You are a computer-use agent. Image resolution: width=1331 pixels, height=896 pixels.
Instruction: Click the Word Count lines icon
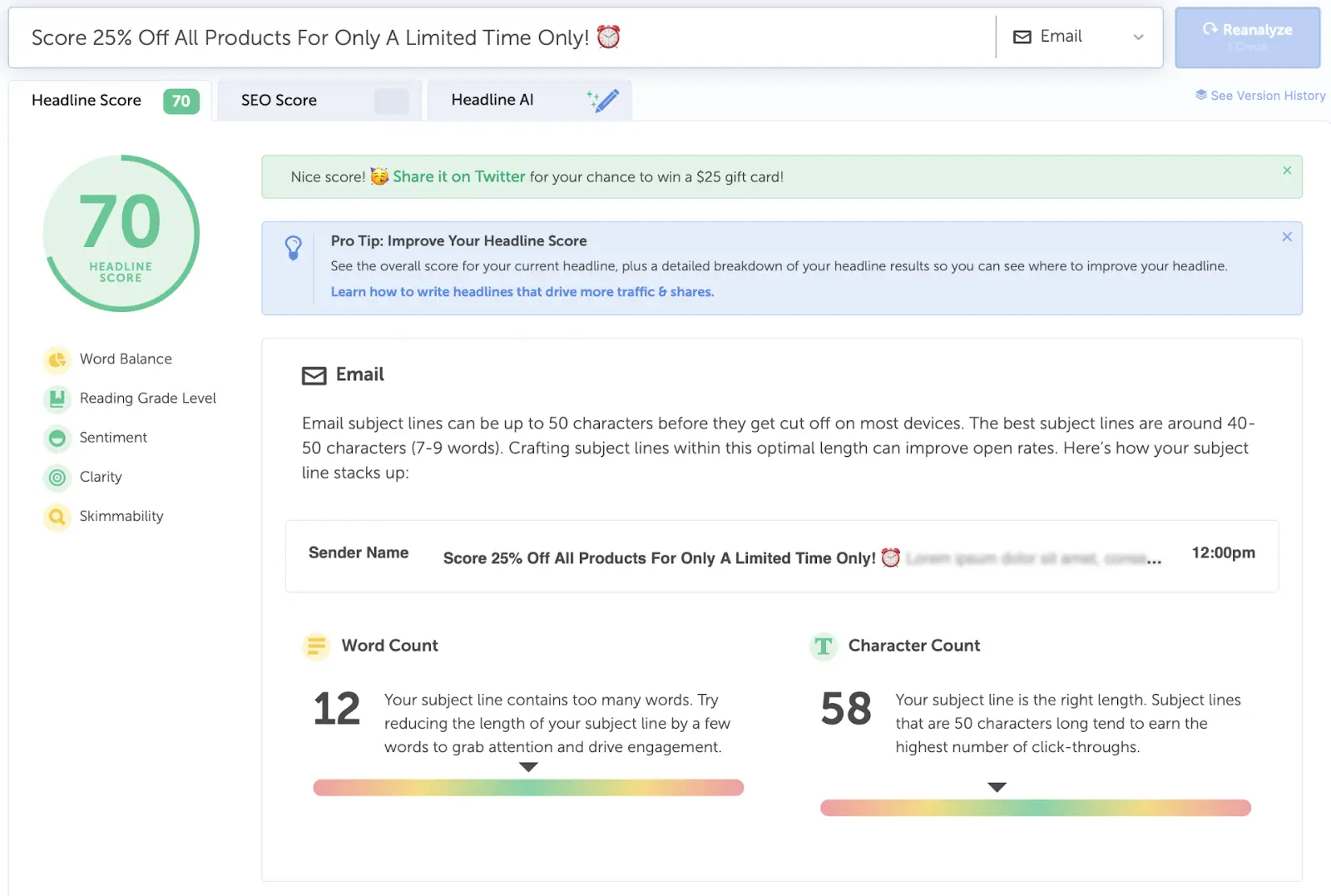pos(316,646)
